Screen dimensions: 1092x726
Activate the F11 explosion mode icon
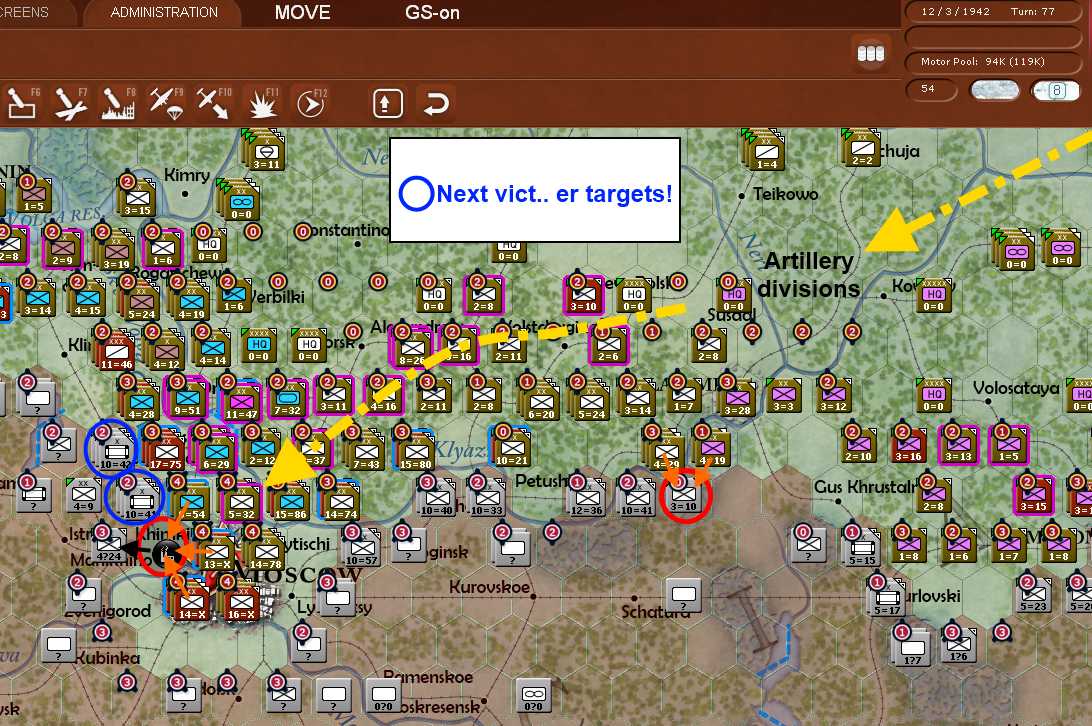(x=263, y=103)
